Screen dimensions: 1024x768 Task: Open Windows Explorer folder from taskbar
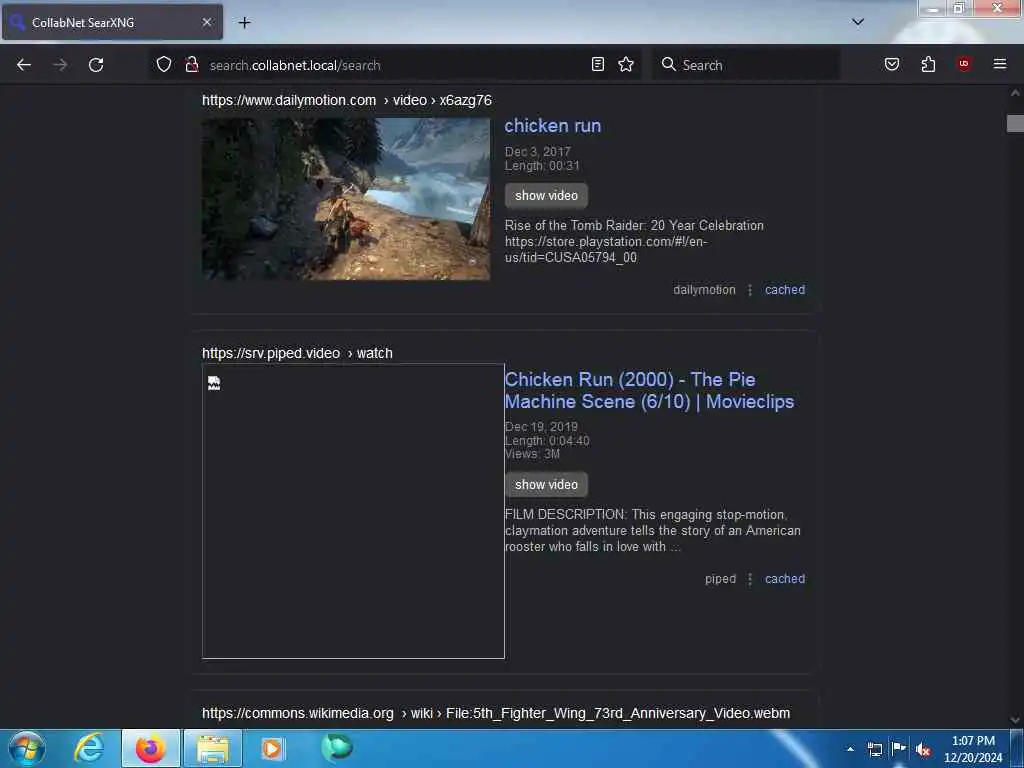tap(213, 748)
